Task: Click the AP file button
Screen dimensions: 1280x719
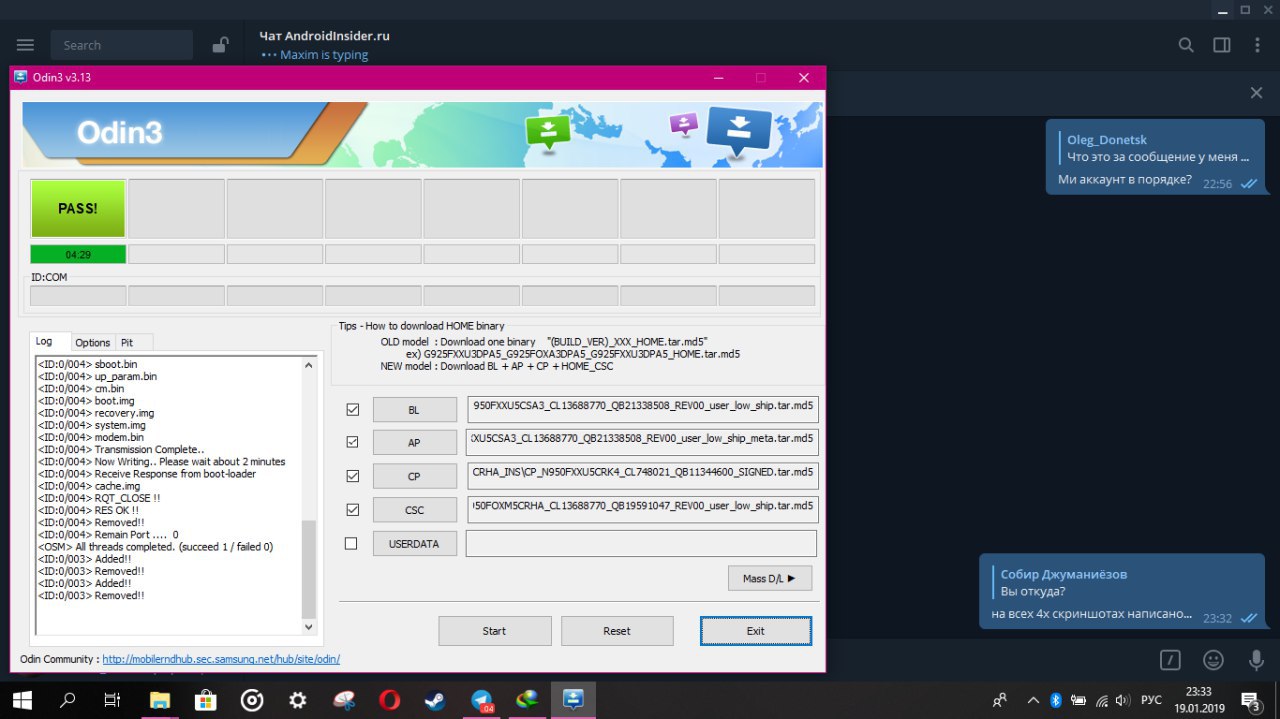Action: pyautogui.click(x=415, y=443)
